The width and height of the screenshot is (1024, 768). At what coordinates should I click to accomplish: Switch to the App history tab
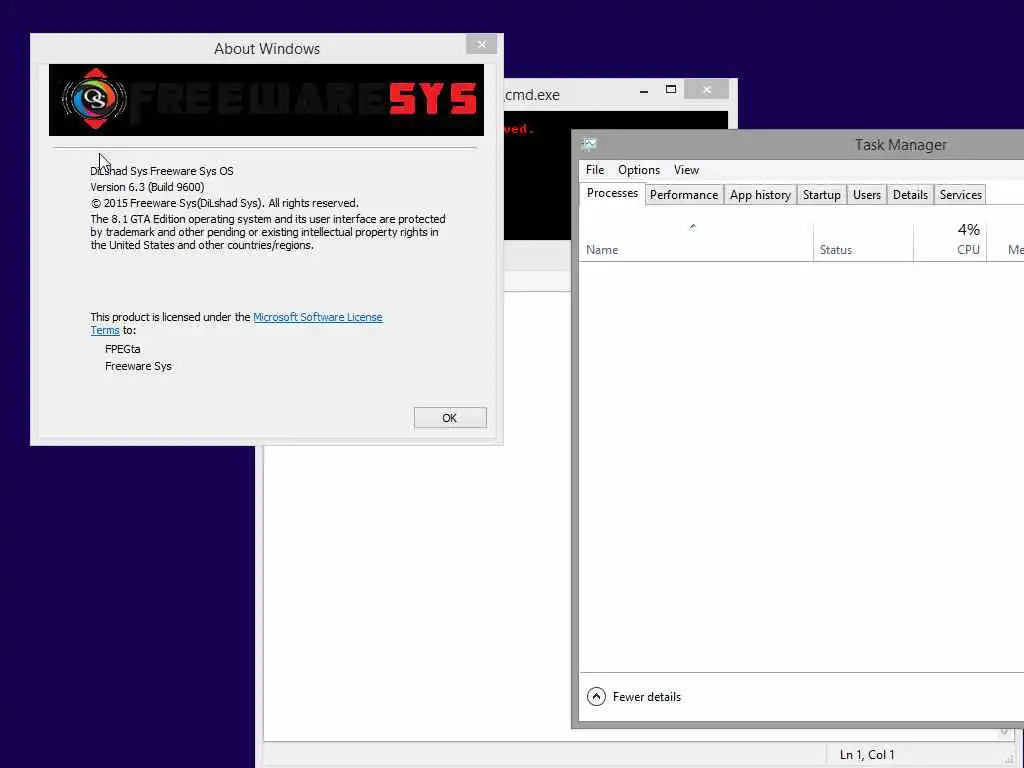point(760,195)
